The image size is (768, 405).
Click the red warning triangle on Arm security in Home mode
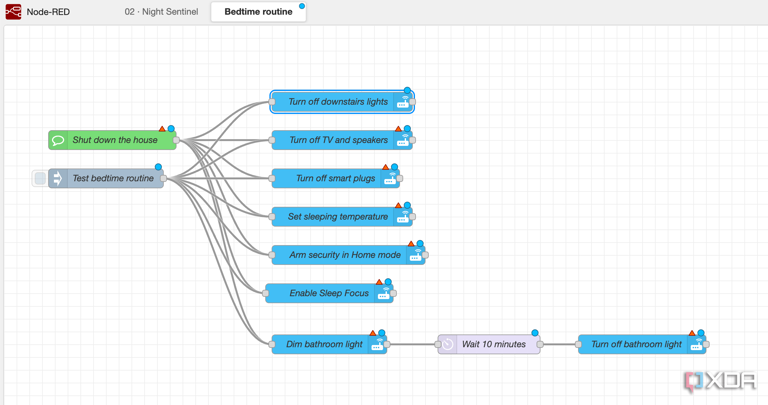[x=411, y=243]
